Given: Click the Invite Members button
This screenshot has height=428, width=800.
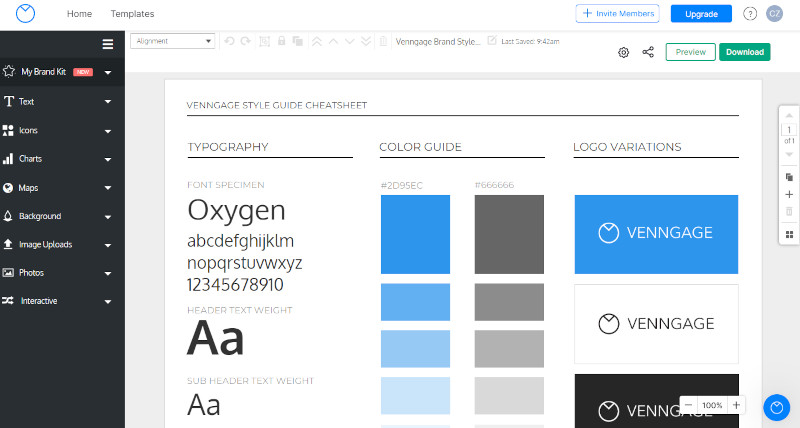Looking at the screenshot, I should (x=617, y=13).
